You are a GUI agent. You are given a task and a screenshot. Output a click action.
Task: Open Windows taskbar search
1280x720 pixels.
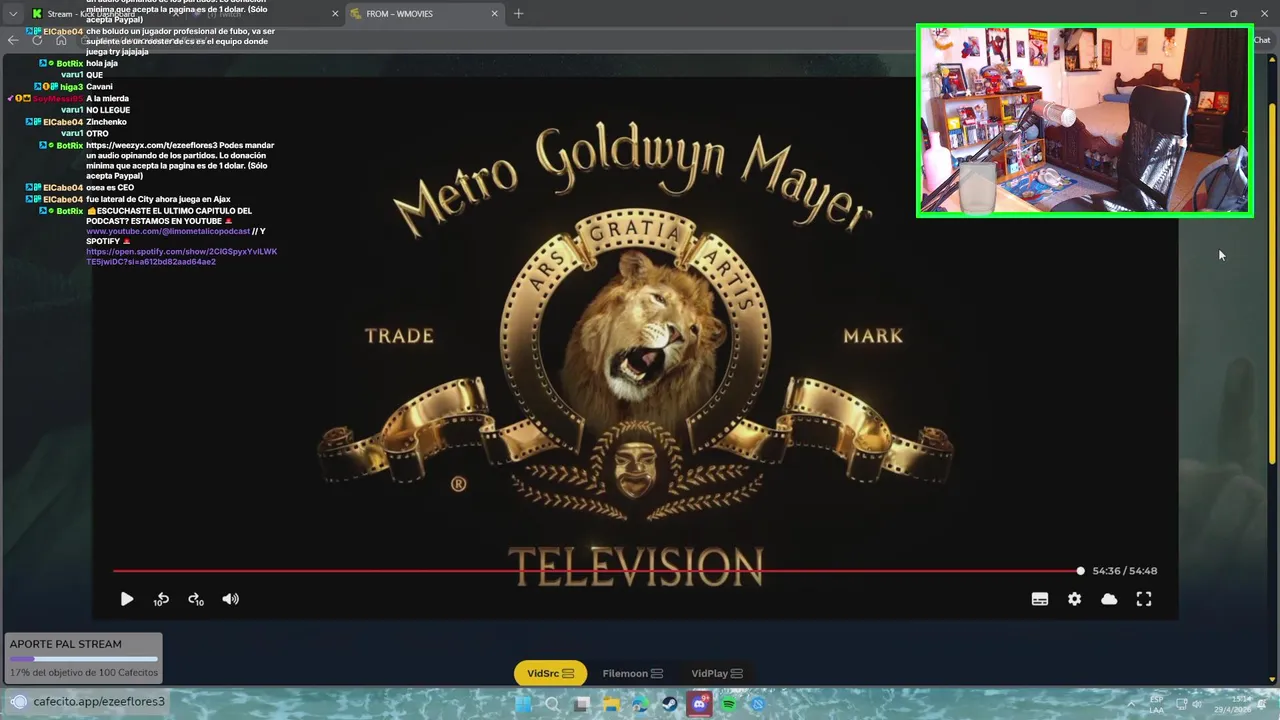pyautogui.click(x=552, y=704)
